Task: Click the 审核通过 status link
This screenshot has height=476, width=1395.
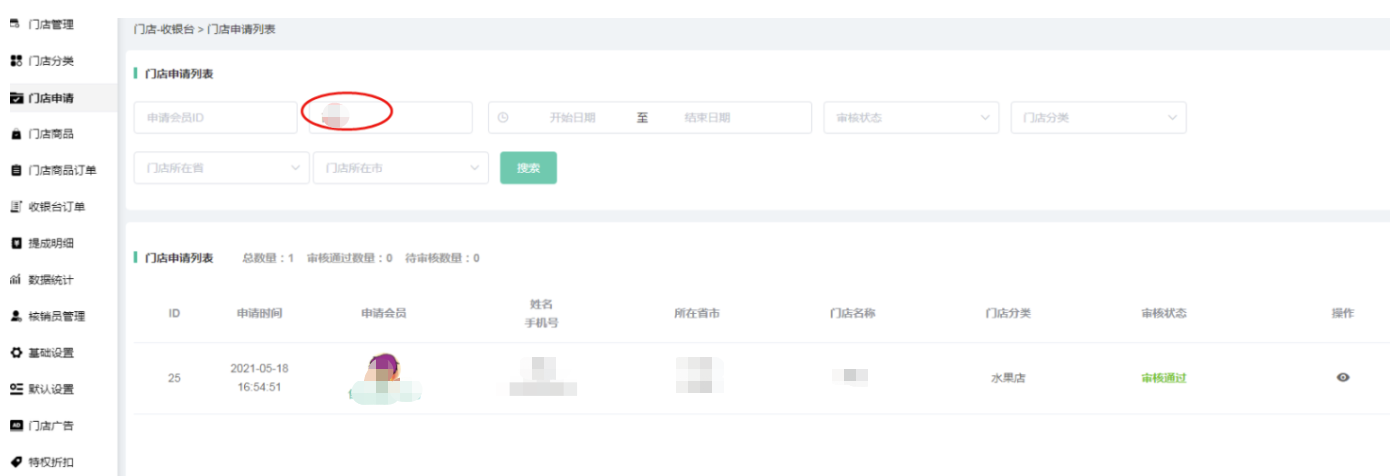Action: [x=1163, y=378]
